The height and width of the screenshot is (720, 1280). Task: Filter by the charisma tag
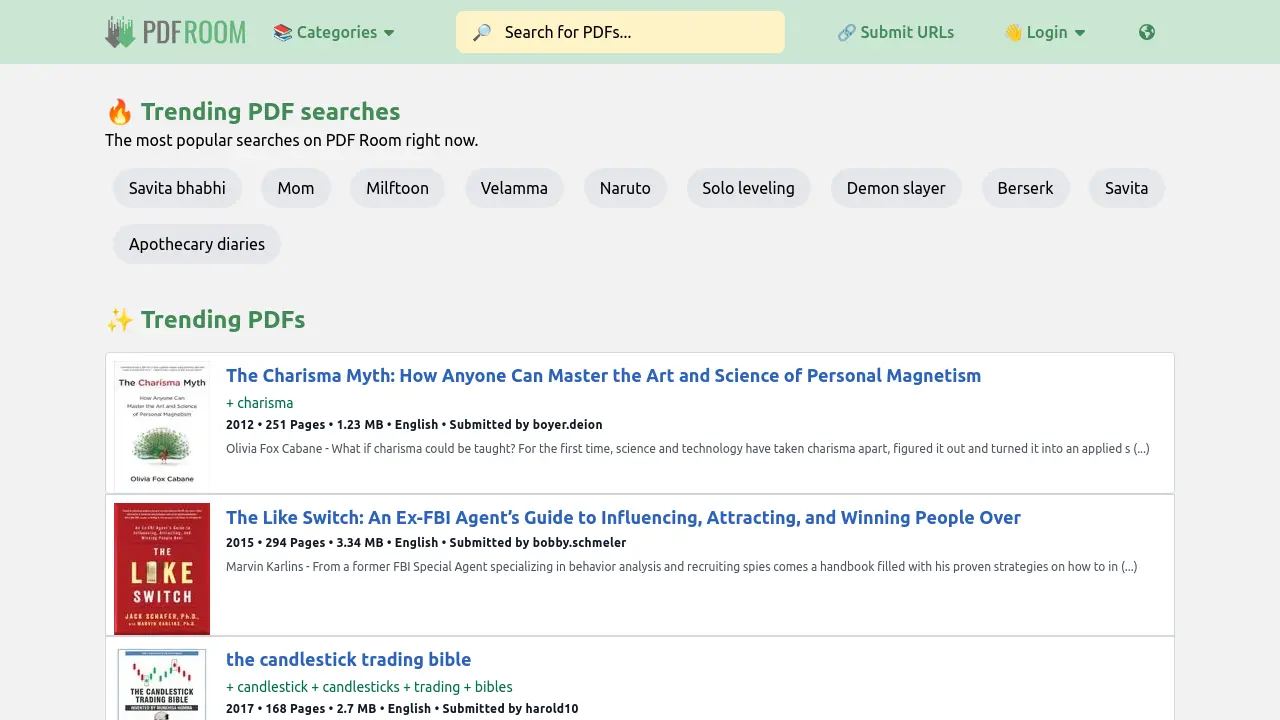point(260,403)
